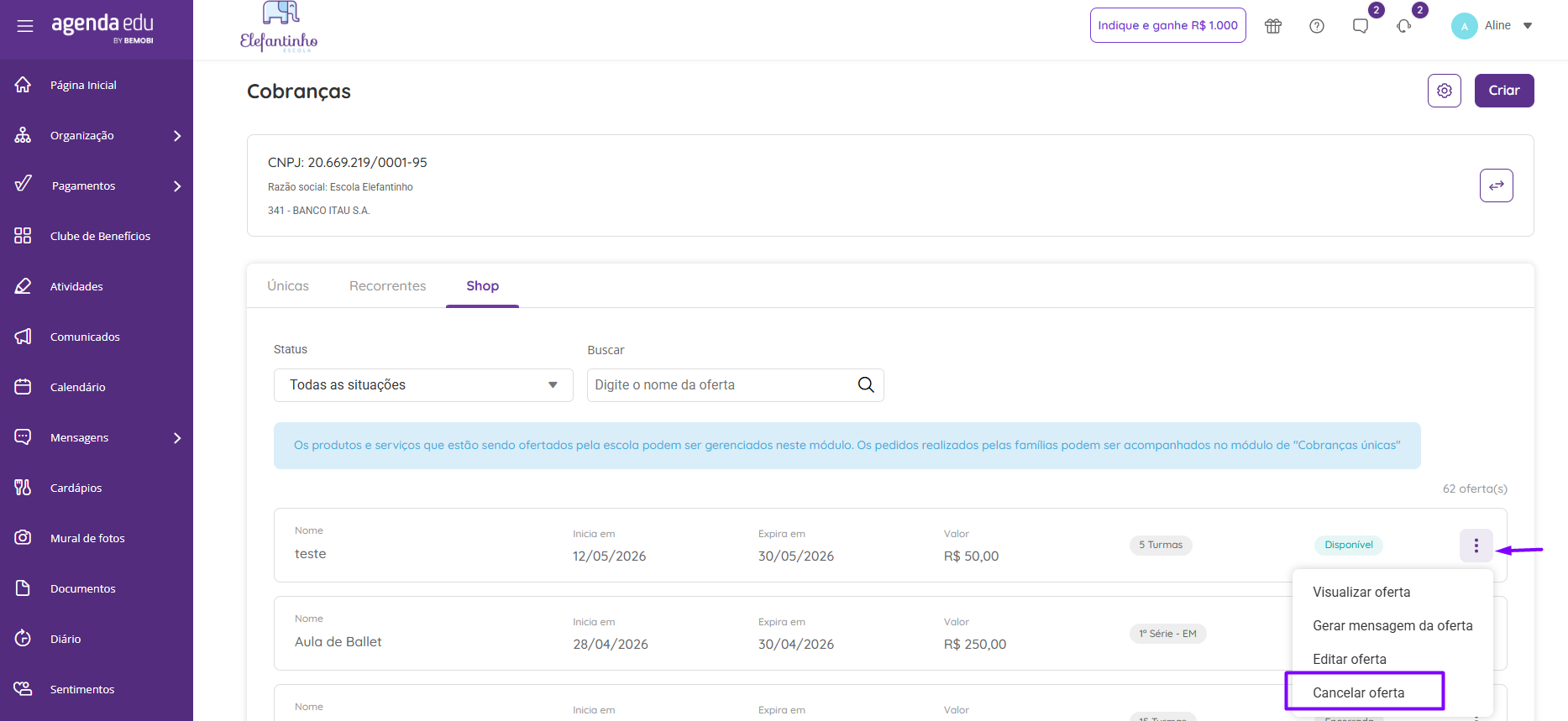
Task: Open the gift box icon in header
Action: click(1273, 26)
